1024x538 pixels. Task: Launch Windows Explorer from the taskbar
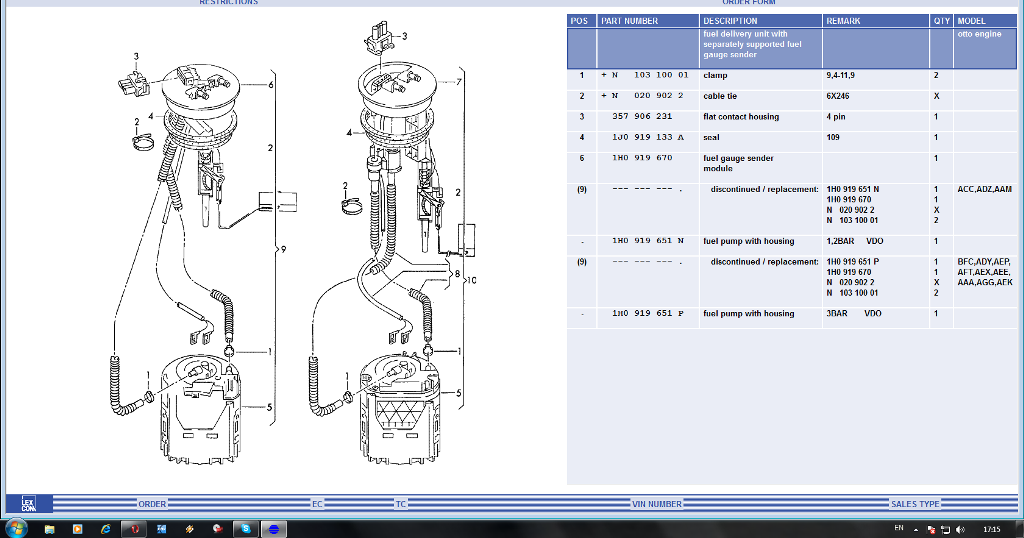pyautogui.click(x=49, y=528)
